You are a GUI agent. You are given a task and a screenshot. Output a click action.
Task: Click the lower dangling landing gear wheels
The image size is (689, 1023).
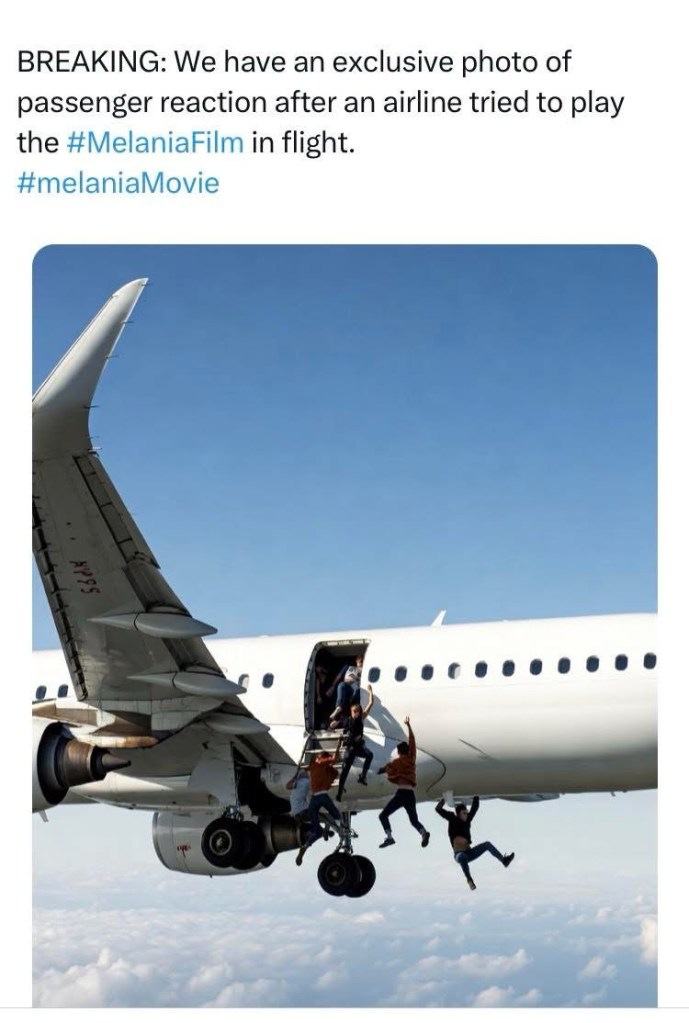point(346,874)
